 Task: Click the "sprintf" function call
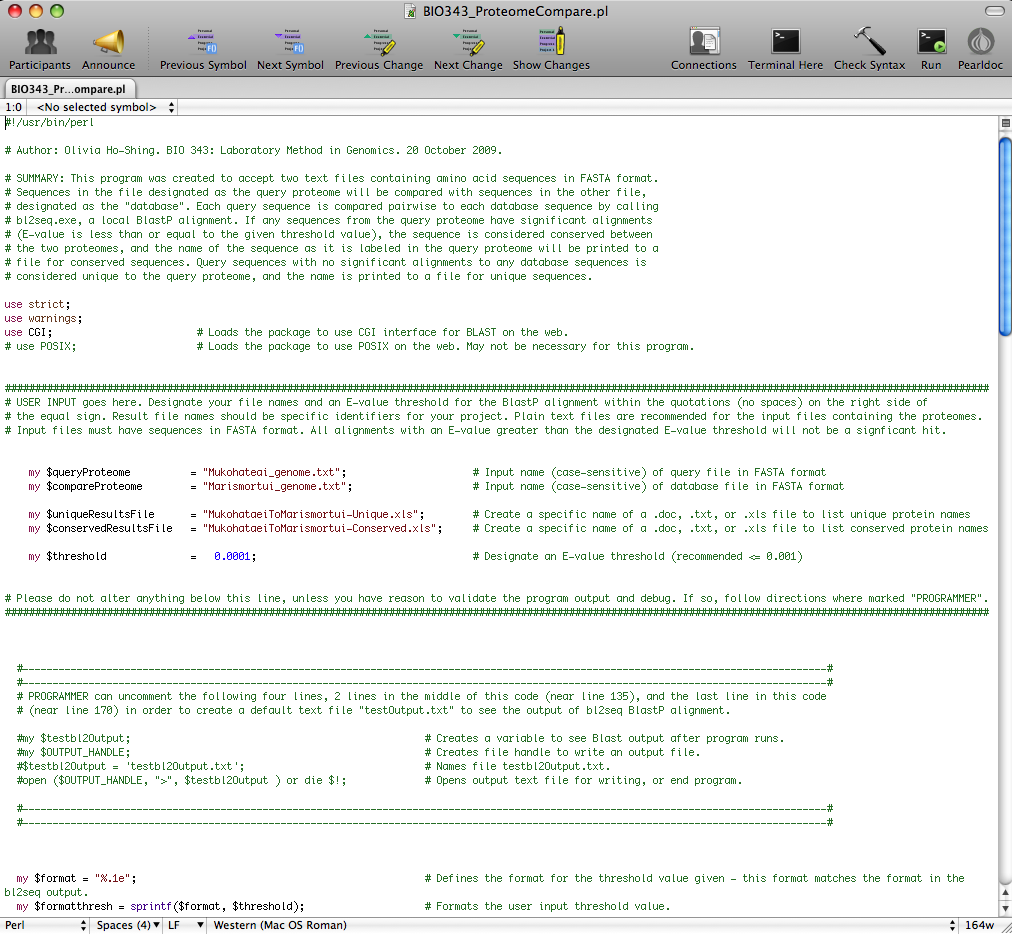[151, 906]
